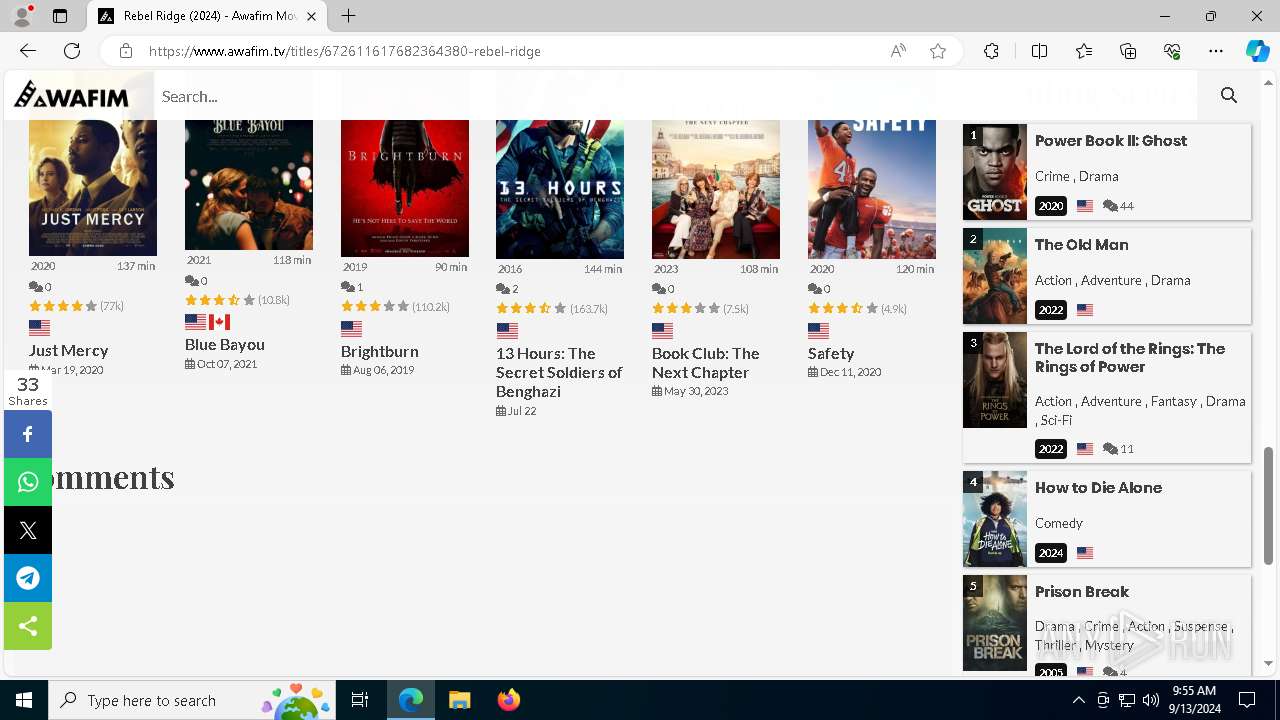
Task: Open the Windows Start menu
Action: pyautogui.click(x=24, y=700)
